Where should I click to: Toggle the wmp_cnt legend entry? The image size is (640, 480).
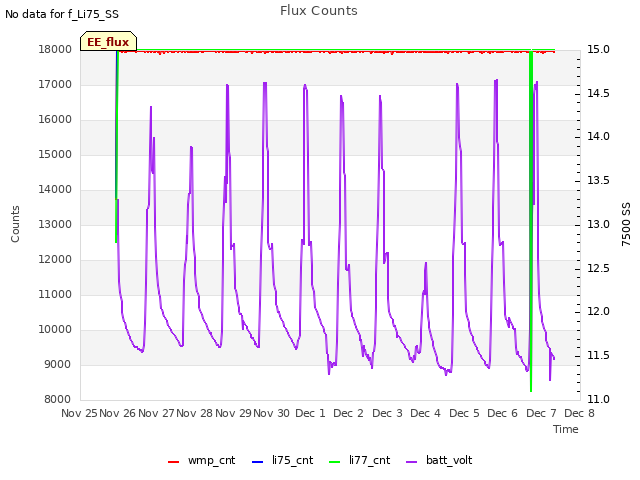point(202,460)
